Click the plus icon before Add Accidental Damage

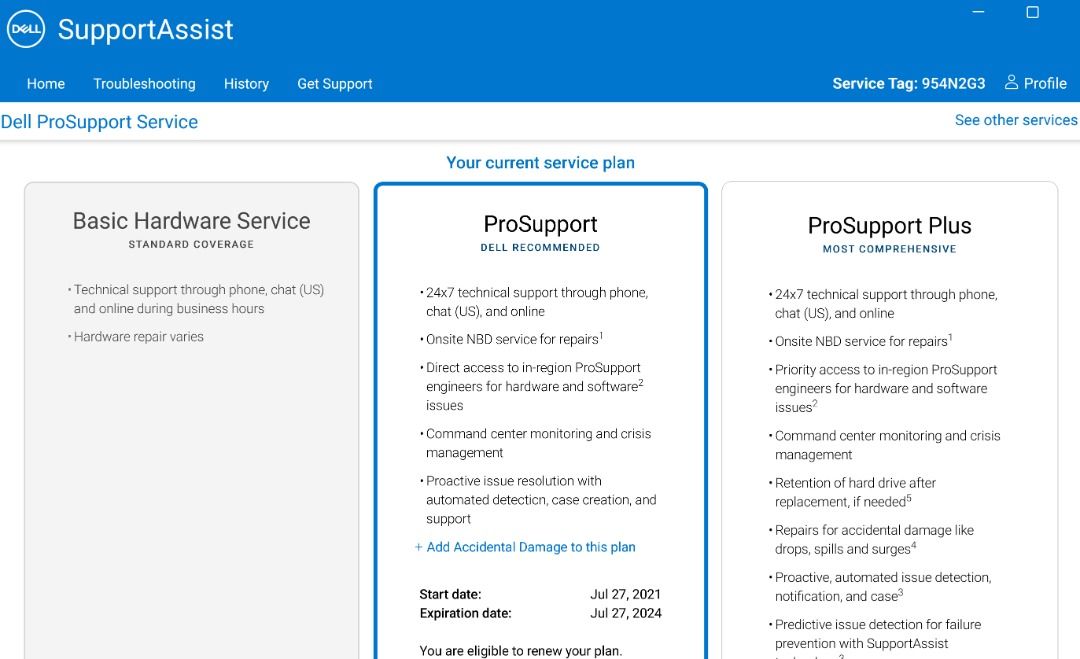419,547
